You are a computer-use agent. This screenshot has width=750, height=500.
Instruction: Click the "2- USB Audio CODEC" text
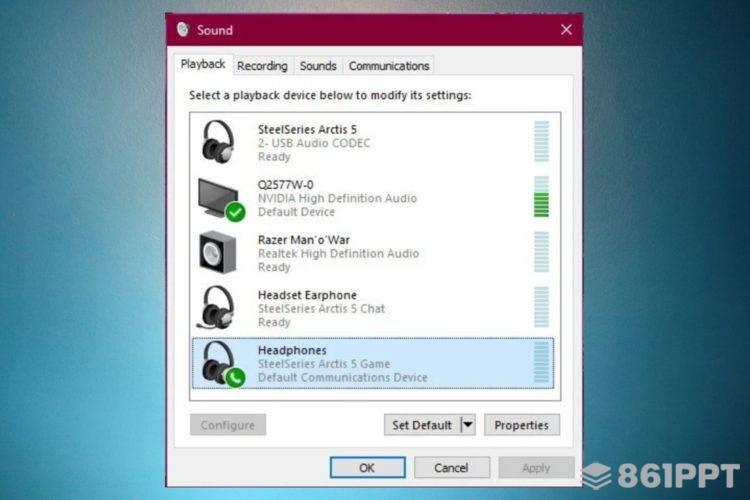314,143
